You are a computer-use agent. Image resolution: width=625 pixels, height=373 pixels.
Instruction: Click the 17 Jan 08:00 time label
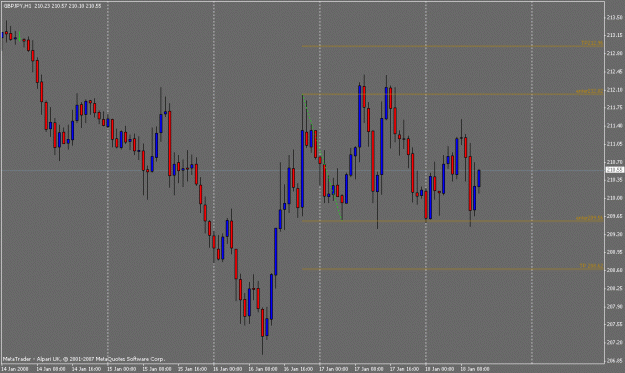[369, 369]
